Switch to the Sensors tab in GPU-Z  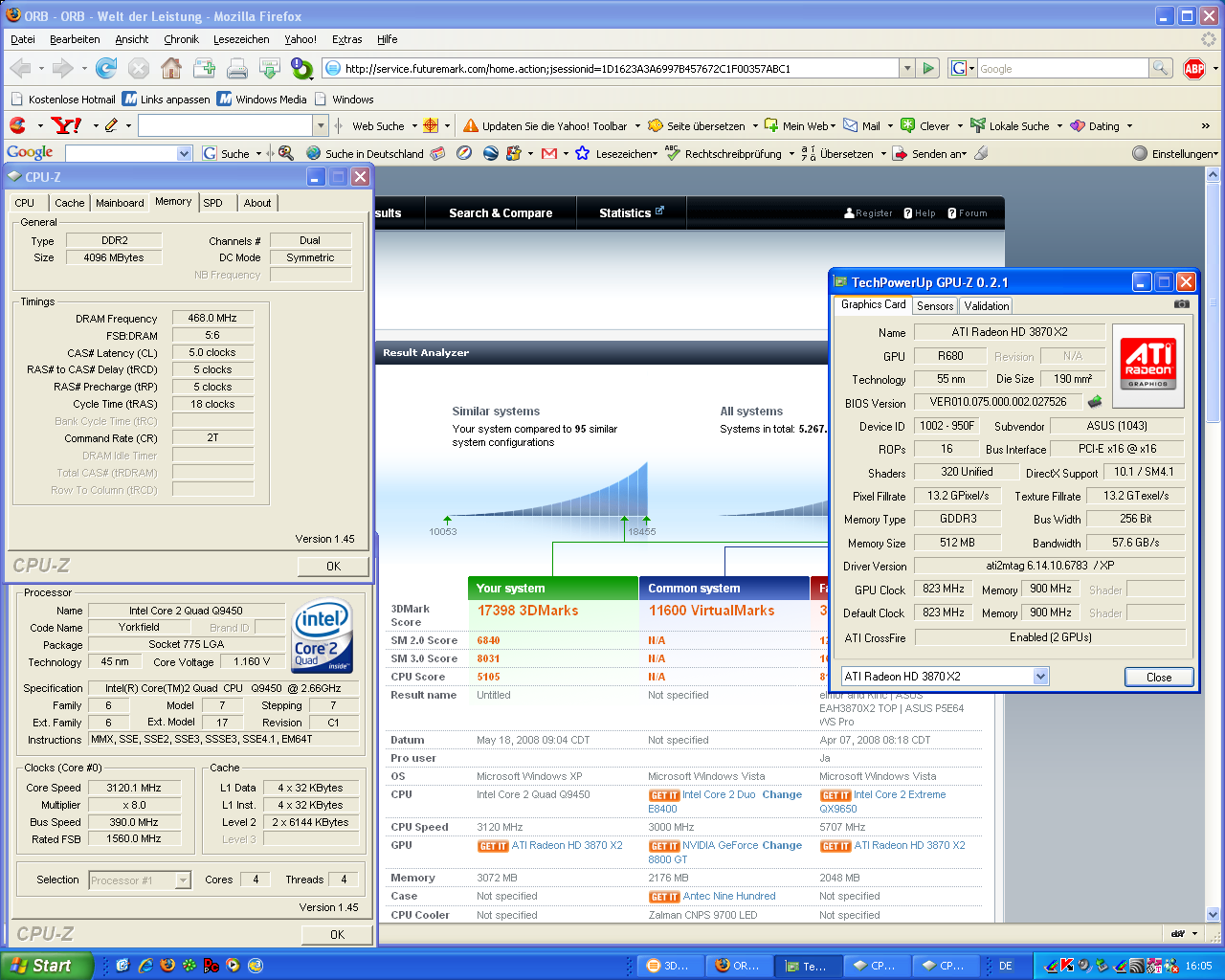(x=935, y=306)
